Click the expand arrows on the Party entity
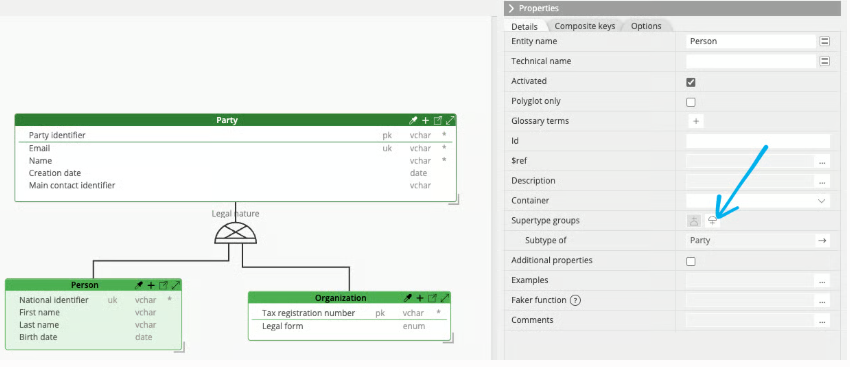This screenshot has height=367, width=850. pyautogui.click(x=450, y=120)
